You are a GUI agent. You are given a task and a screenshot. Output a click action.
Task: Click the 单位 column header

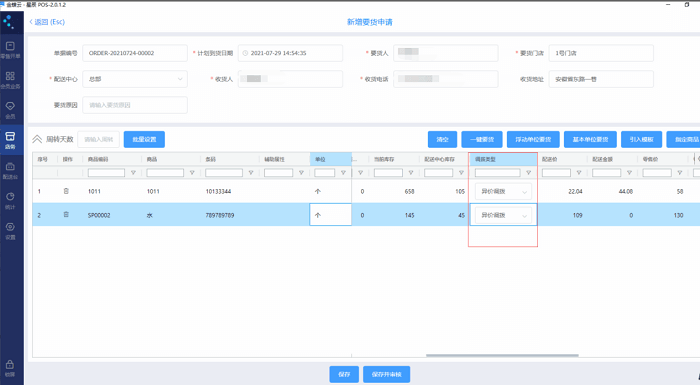click(x=331, y=159)
